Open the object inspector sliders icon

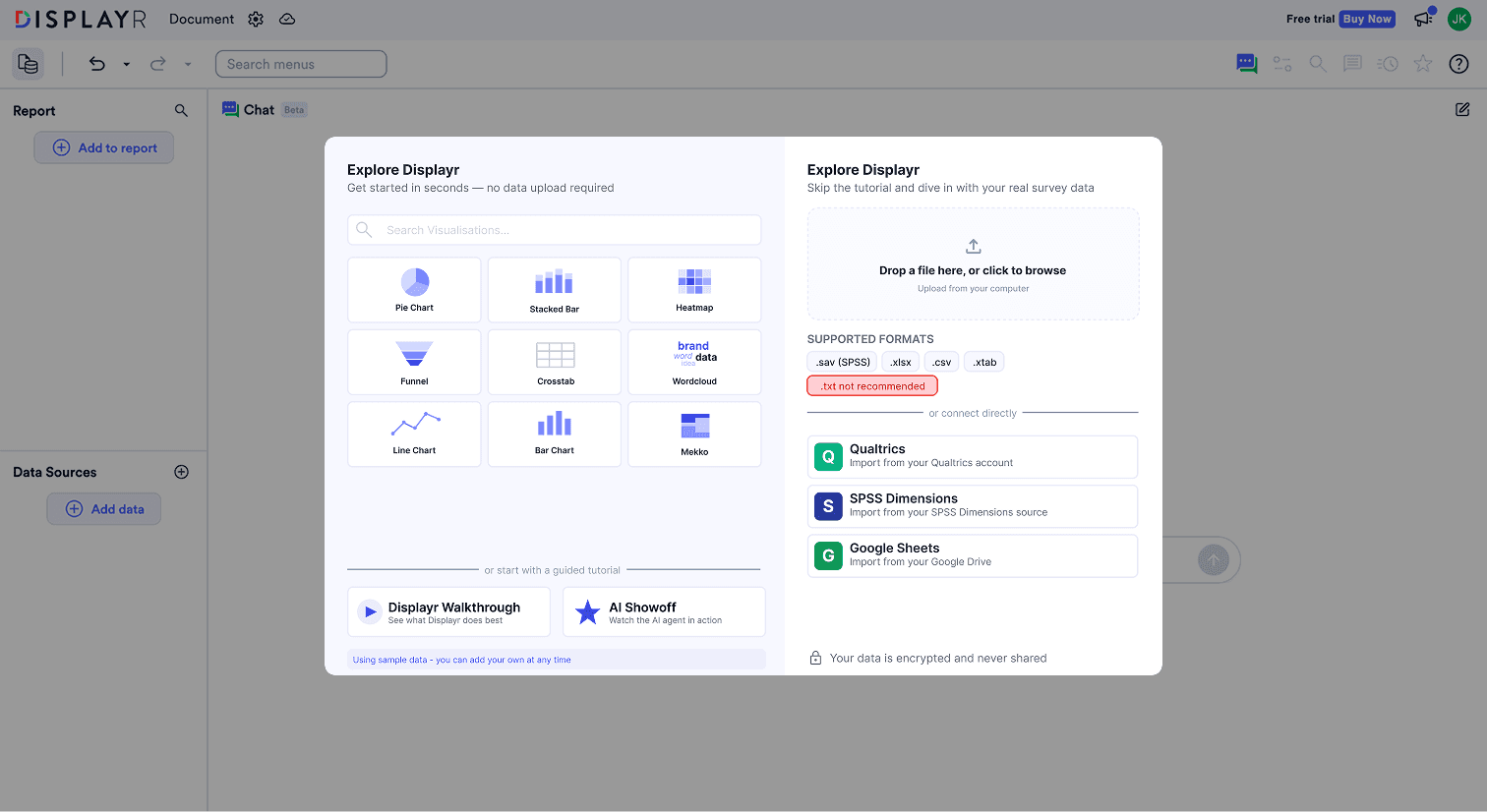coord(1282,64)
